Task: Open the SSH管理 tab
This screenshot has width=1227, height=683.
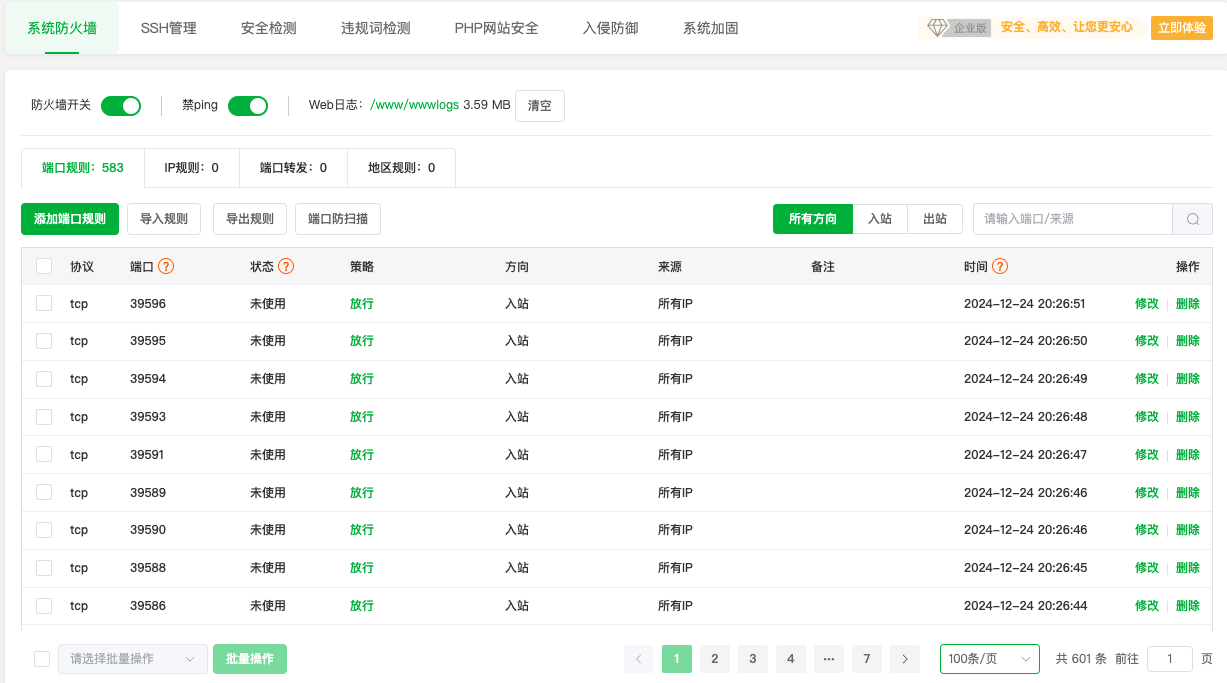Action: pos(169,28)
